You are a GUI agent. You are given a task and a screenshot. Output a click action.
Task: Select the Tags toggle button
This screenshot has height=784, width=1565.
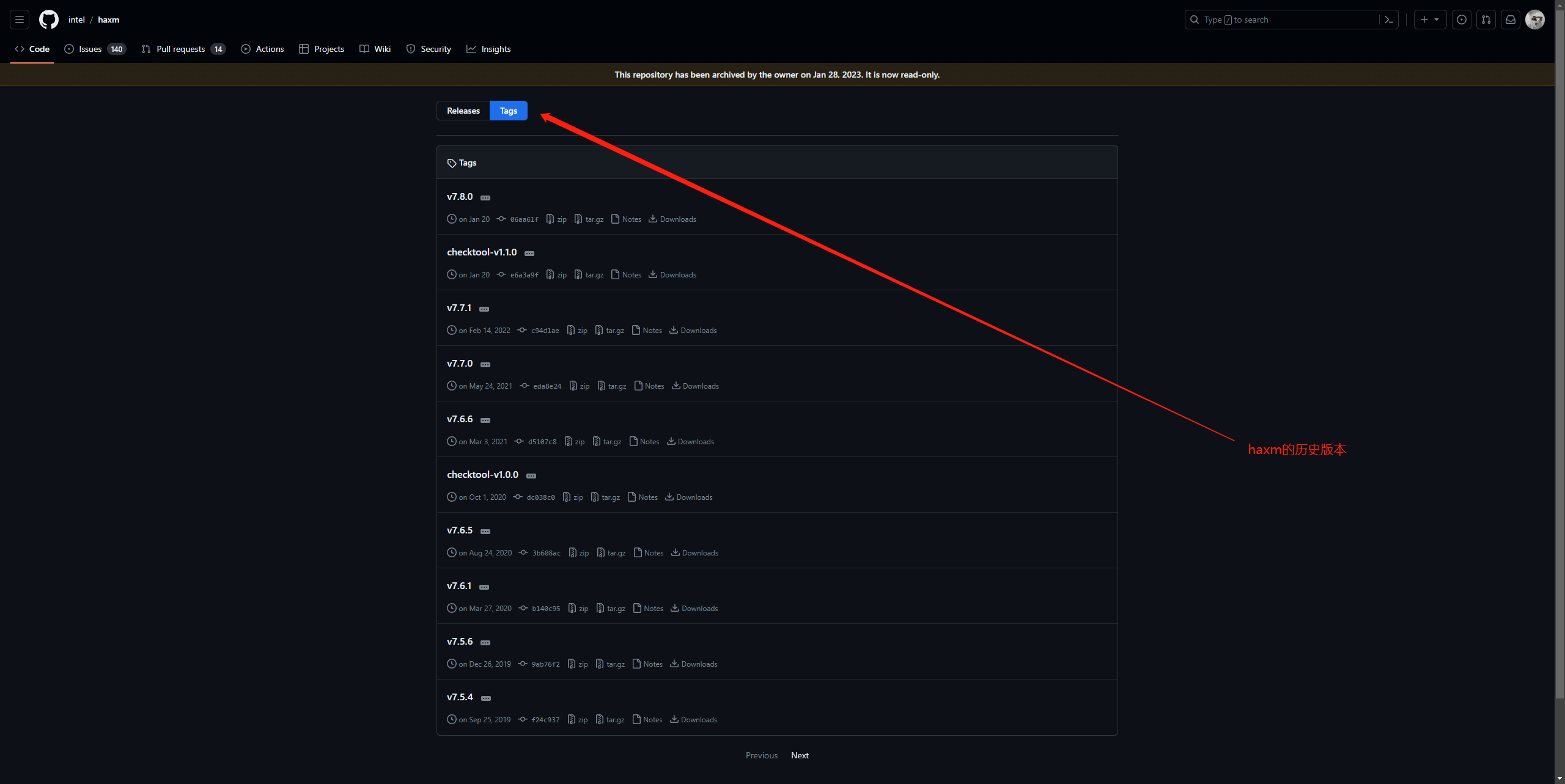(508, 111)
